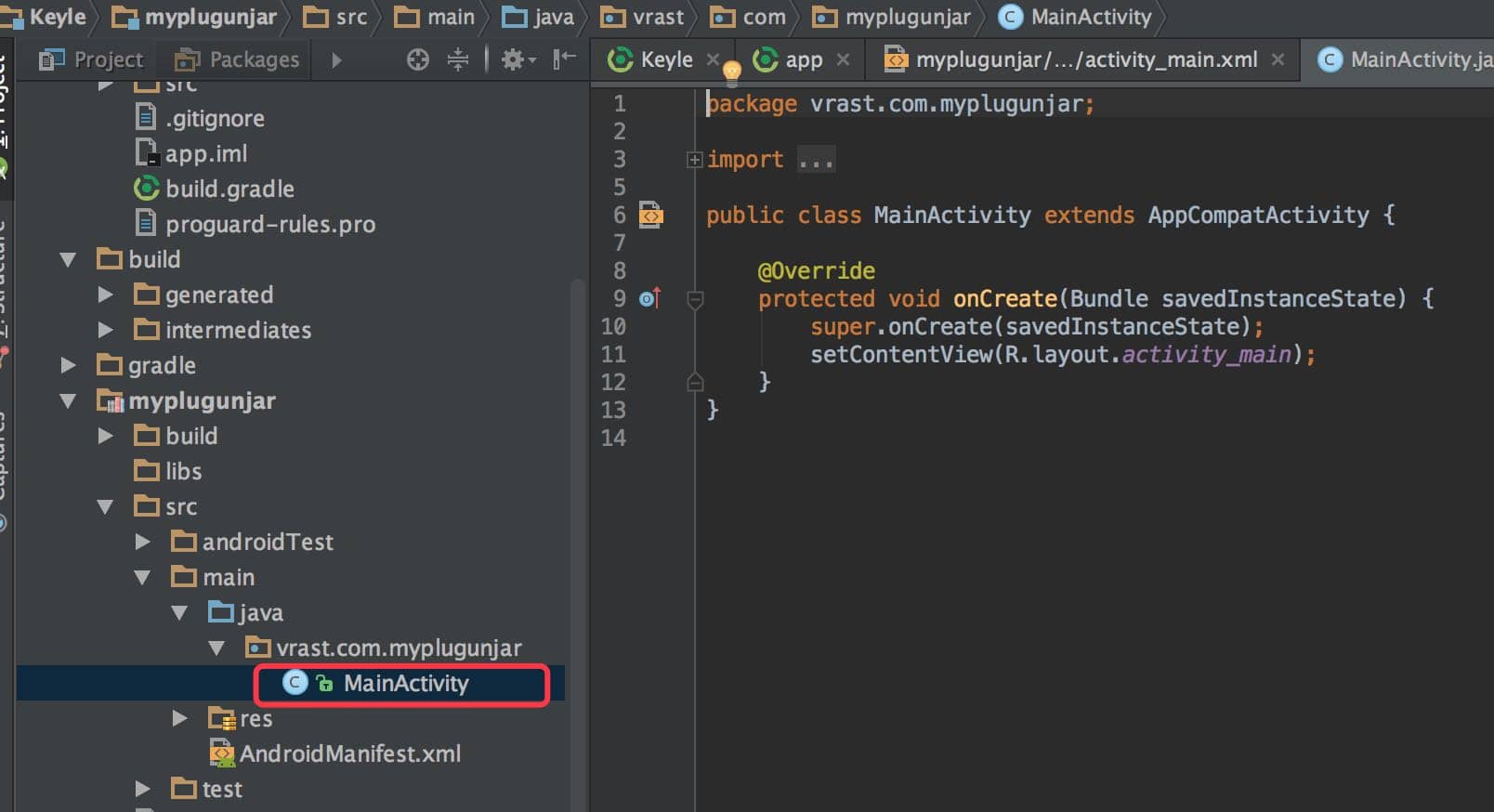Collapse the onCreate method fold marker

(x=694, y=299)
